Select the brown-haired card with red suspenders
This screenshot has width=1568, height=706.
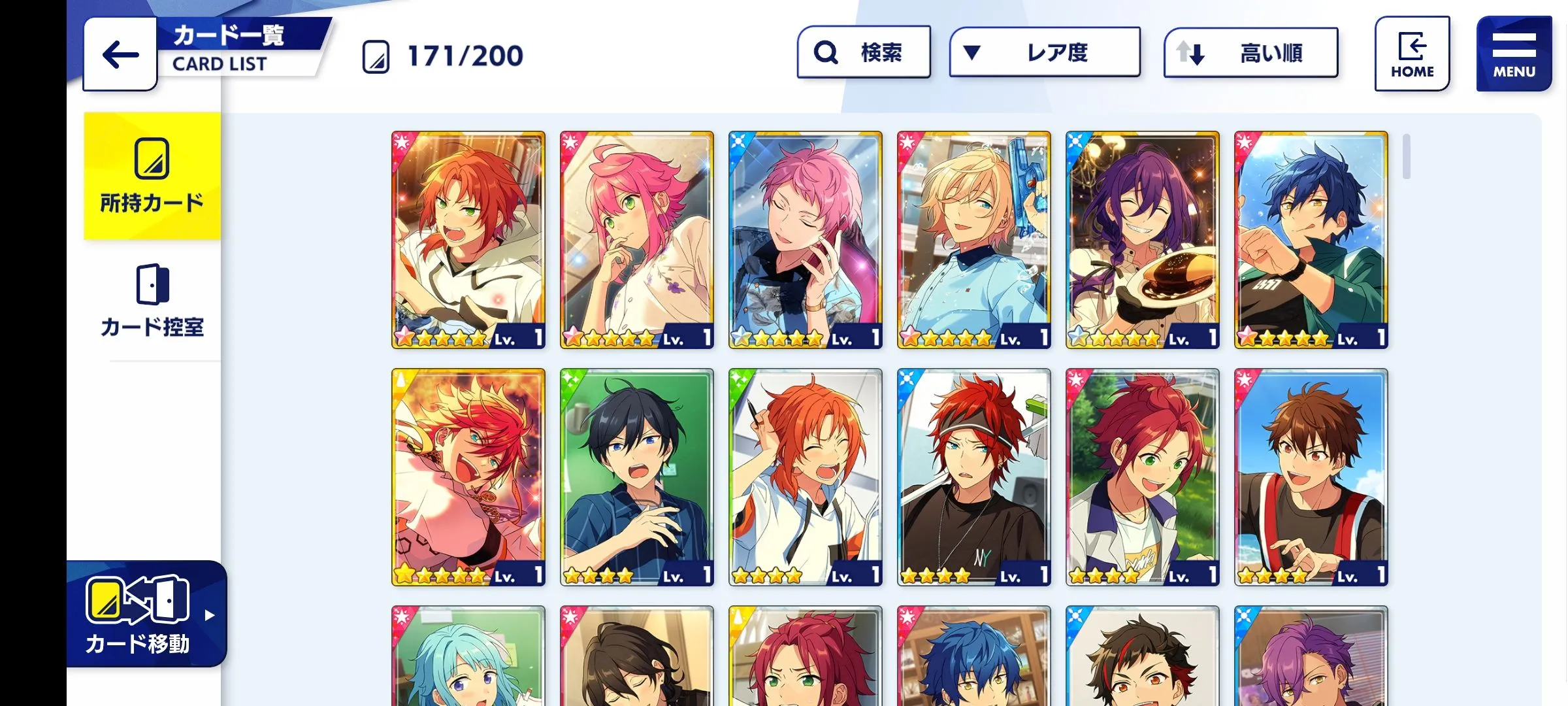[1311, 477]
